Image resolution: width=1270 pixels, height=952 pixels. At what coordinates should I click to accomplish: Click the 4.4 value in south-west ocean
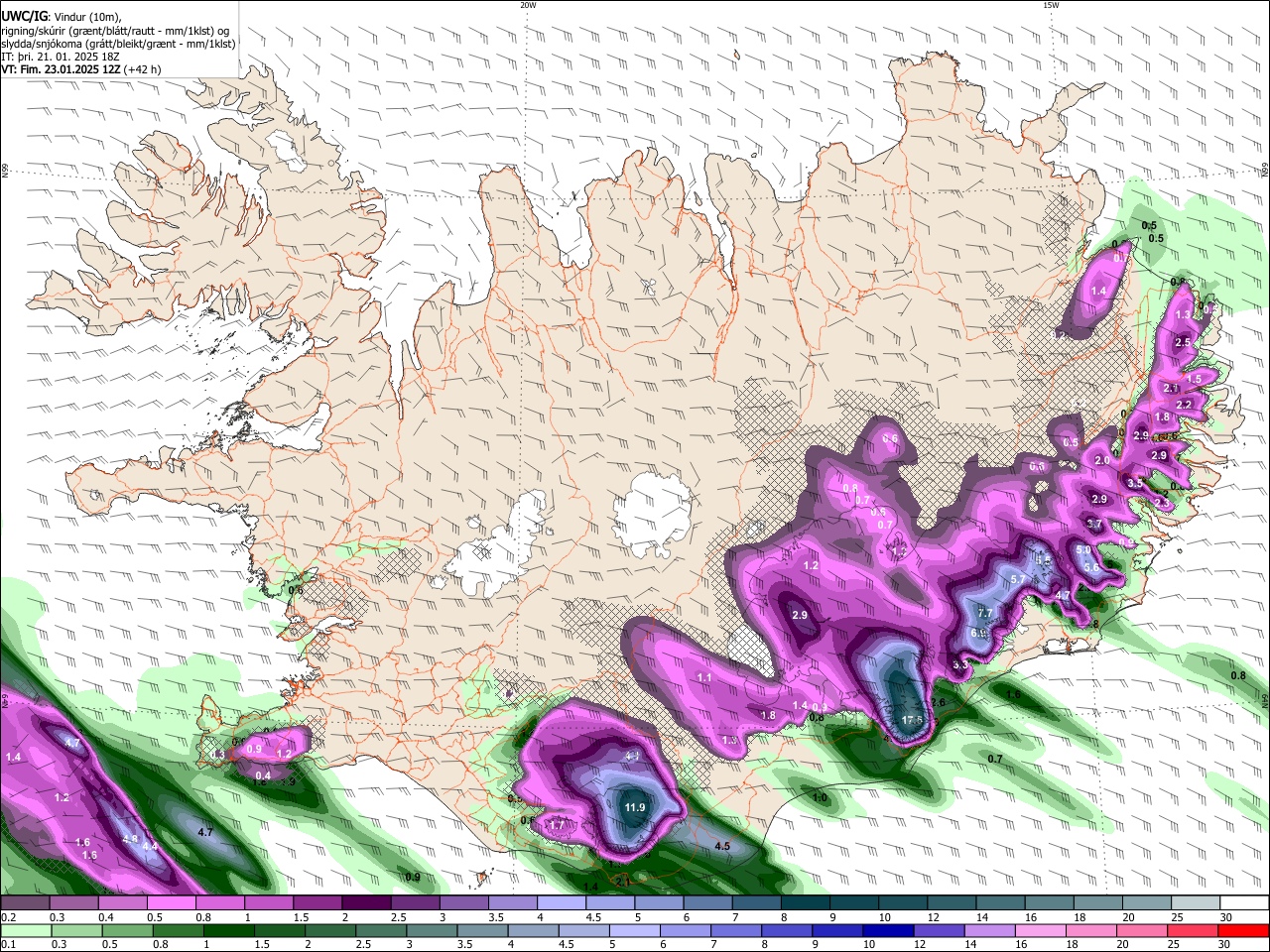pyautogui.click(x=150, y=846)
